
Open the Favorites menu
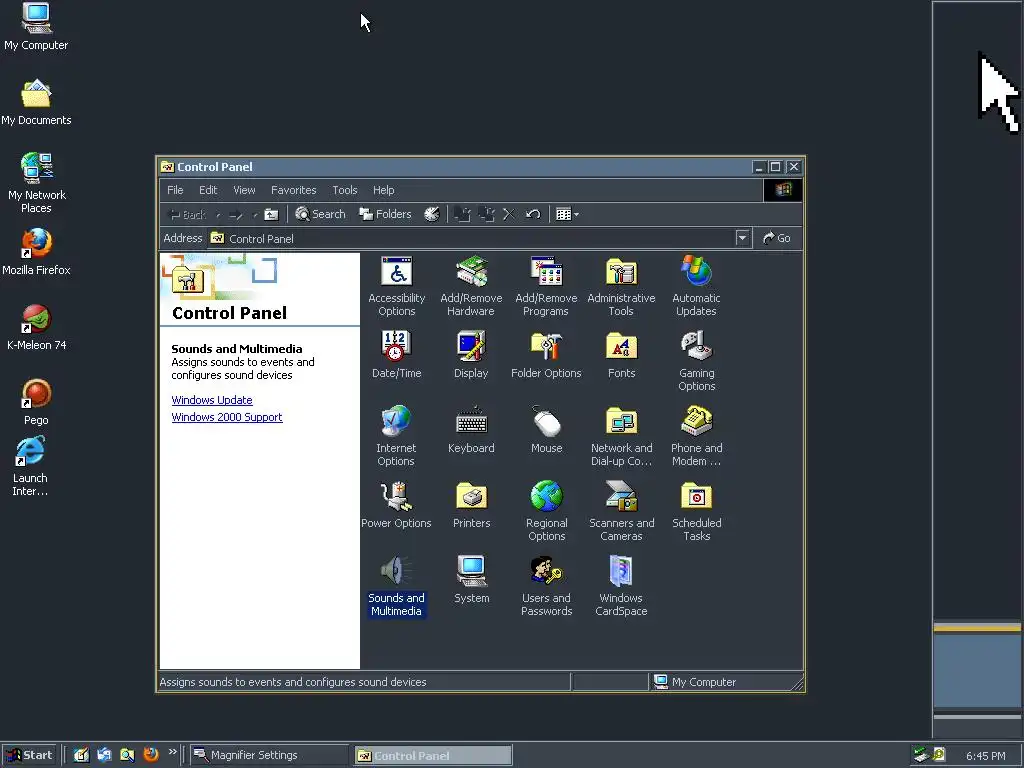coord(293,190)
